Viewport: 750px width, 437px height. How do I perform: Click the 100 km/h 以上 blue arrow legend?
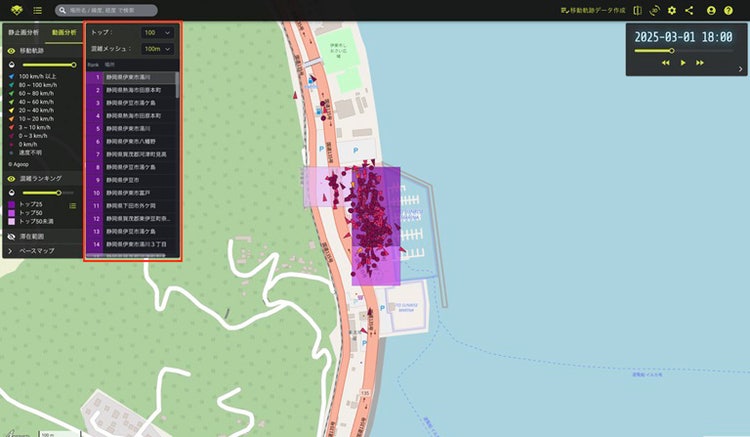[x=11, y=76]
